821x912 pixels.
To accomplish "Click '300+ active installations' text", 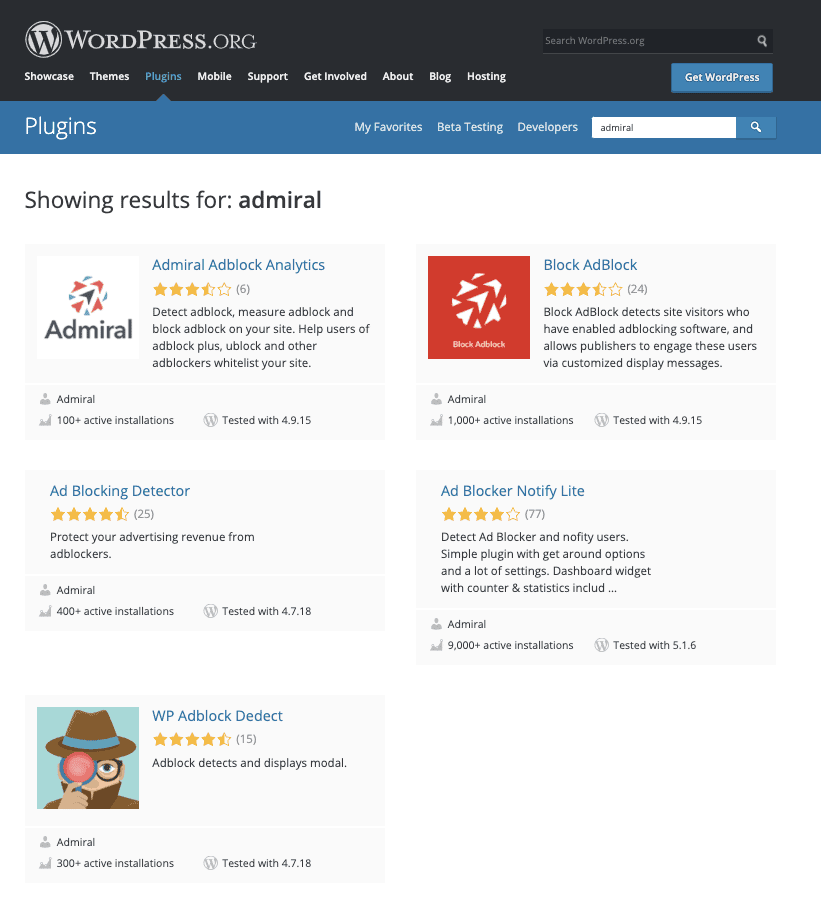I will 115,863.
